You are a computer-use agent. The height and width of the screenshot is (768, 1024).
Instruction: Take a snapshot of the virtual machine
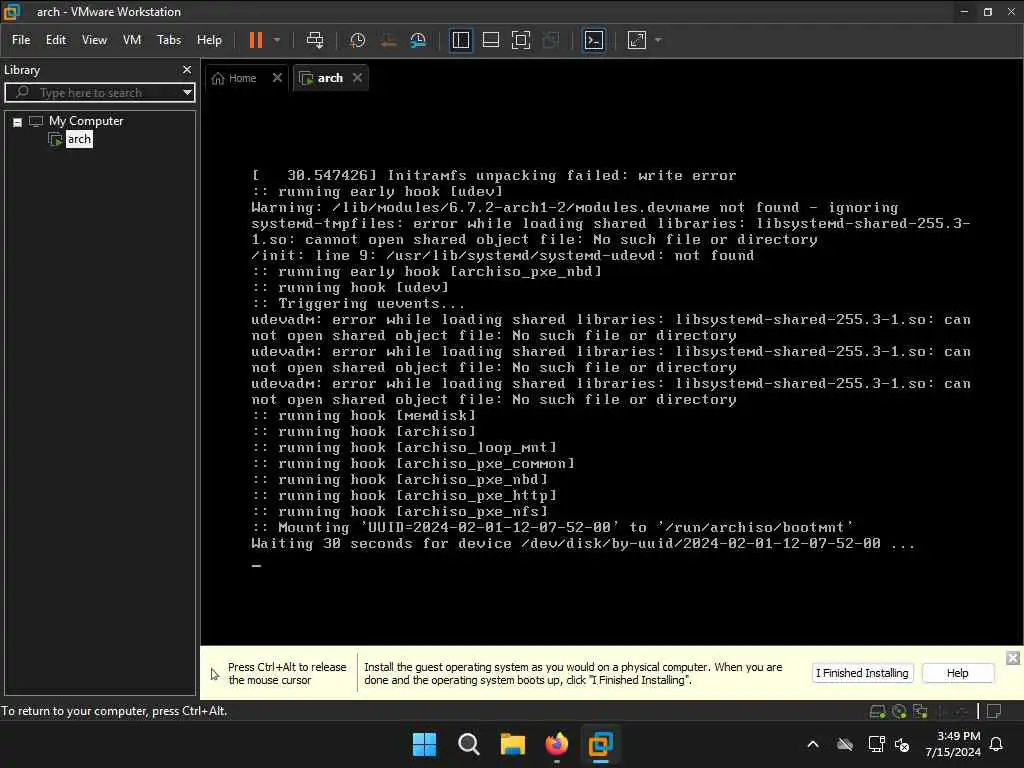357,40
